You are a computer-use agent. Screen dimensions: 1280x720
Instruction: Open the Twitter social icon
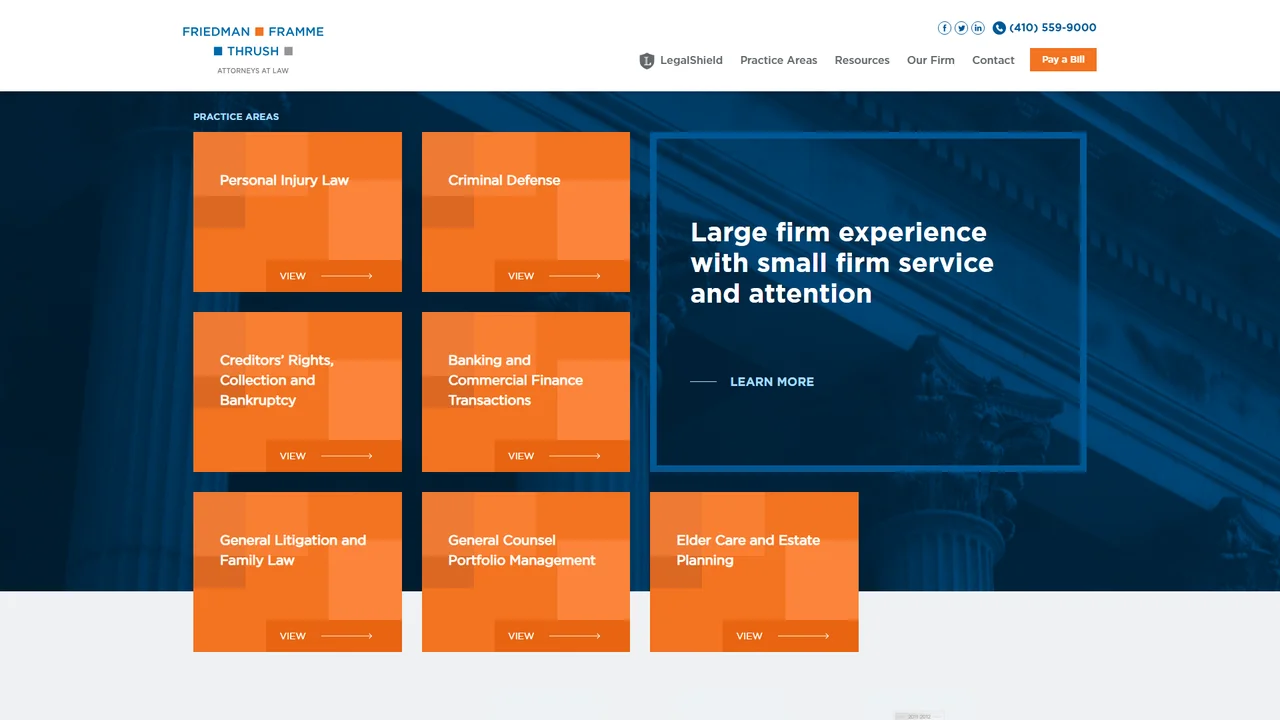(x=961, y=28)
